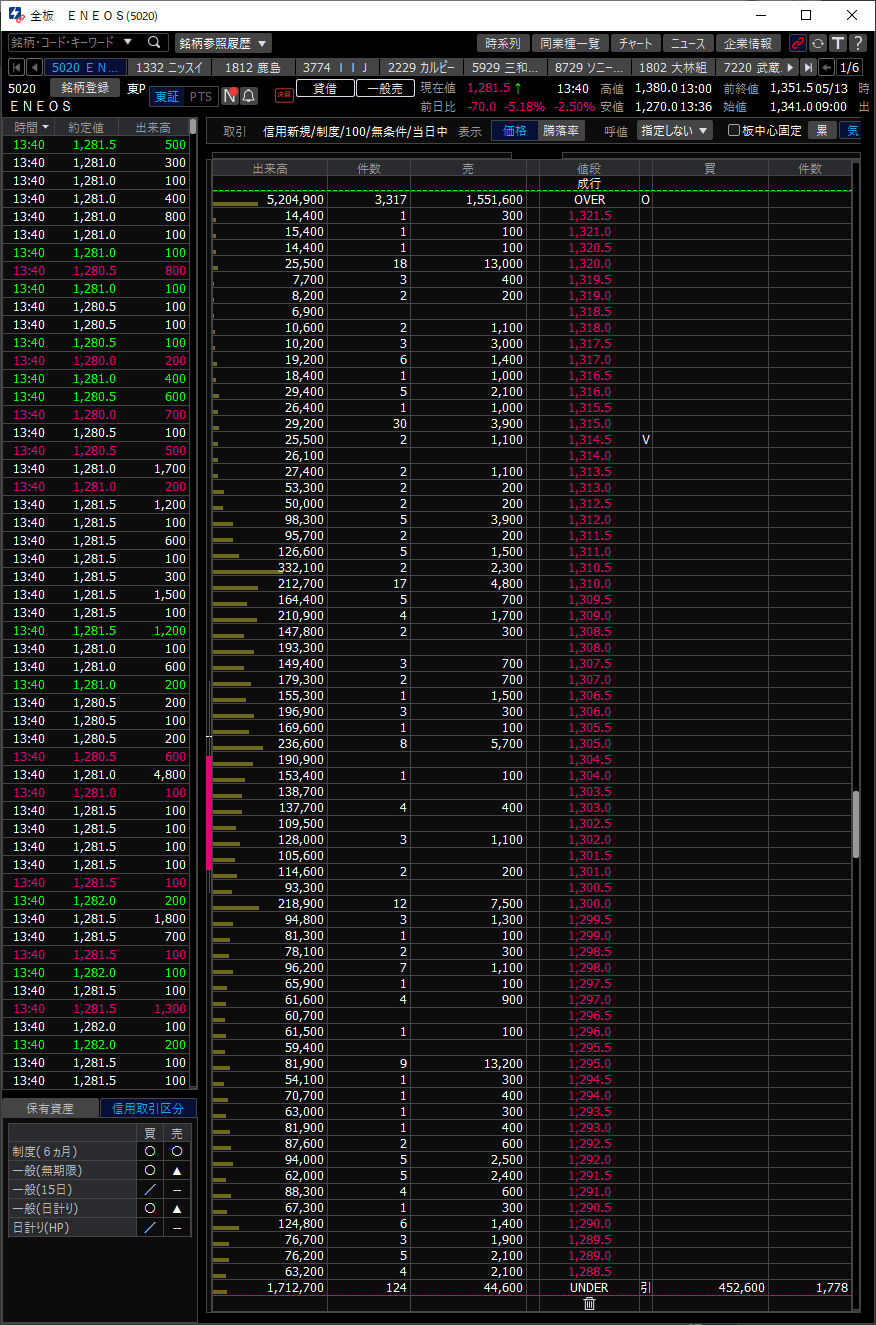Screen dimensions: 876x1325
Task: Click the 貸借 button
Action: (x=325, y=88)
